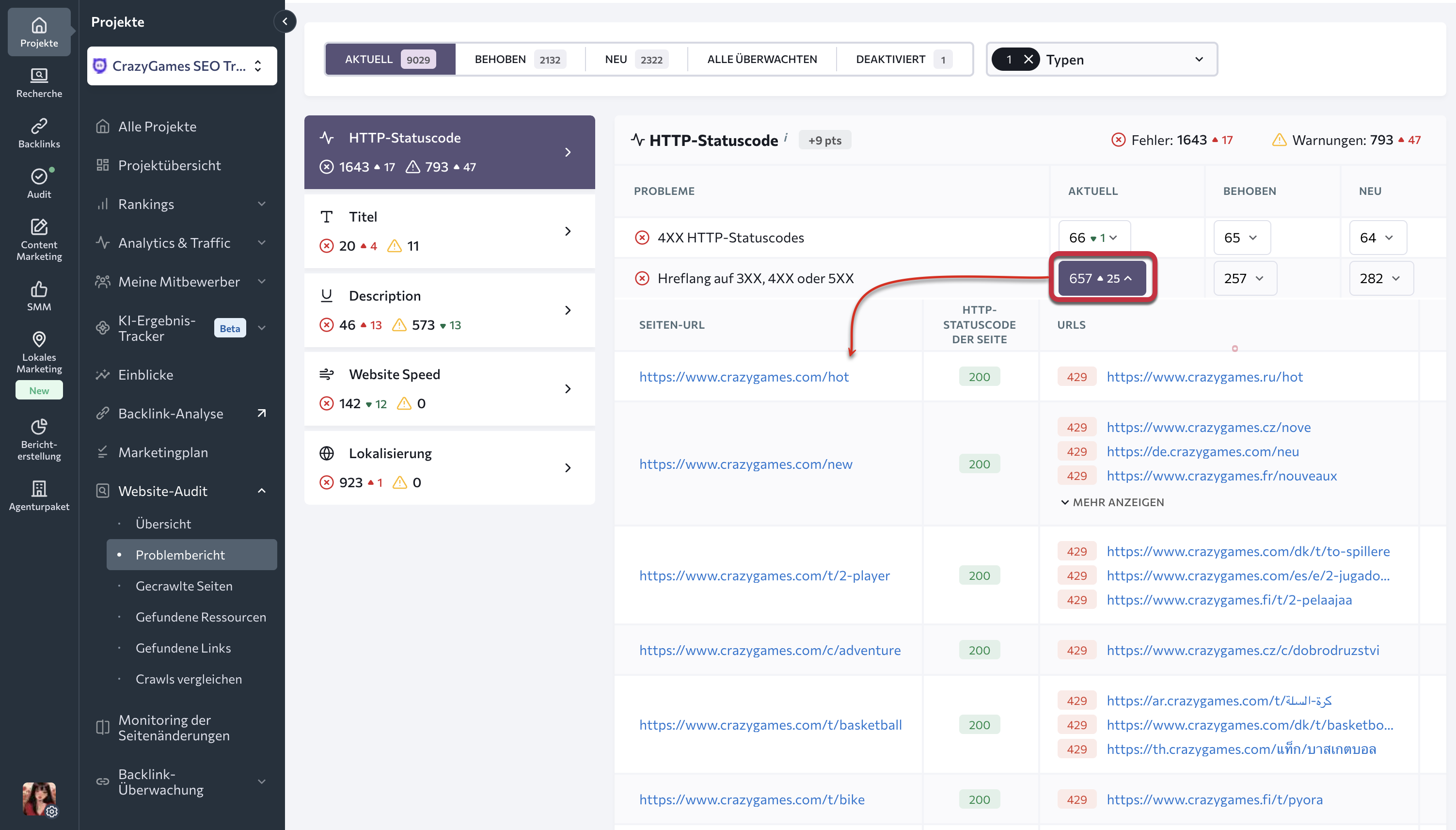1456x830 pixels.
Task: Open hreflang link crazygames.fi/t/pyora
Action: click(1214, 800)
